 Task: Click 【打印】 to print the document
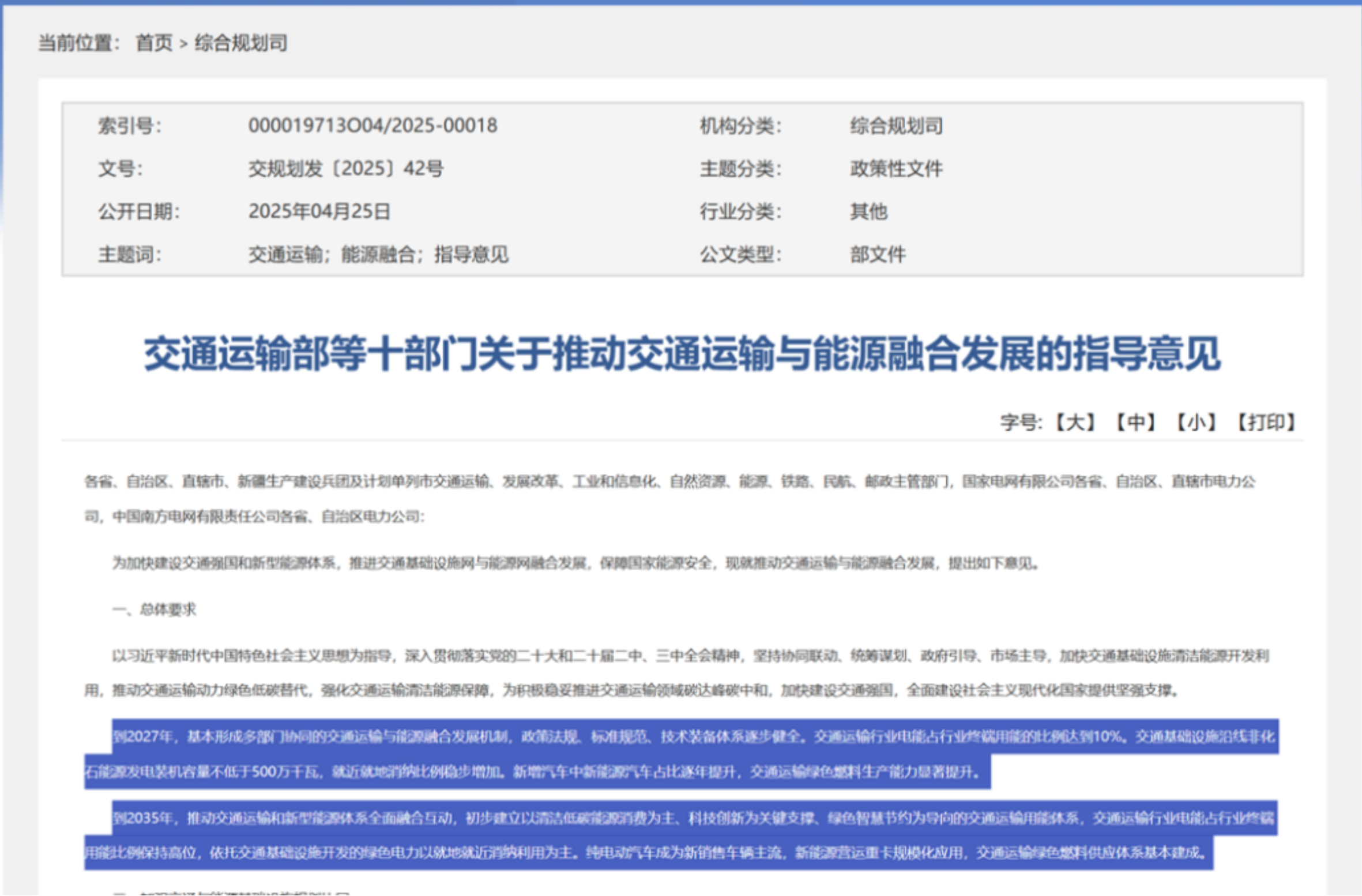(1266, 423)
